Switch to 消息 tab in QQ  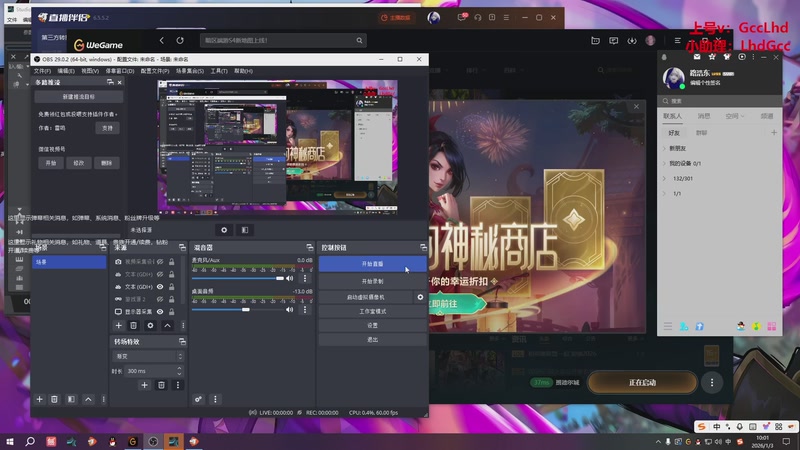(x=704, y=116)
